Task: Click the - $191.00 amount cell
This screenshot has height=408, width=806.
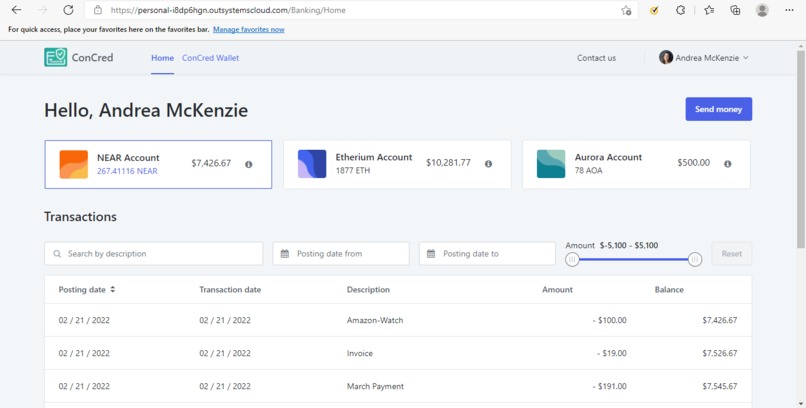Action: click(x=609, y=386)
